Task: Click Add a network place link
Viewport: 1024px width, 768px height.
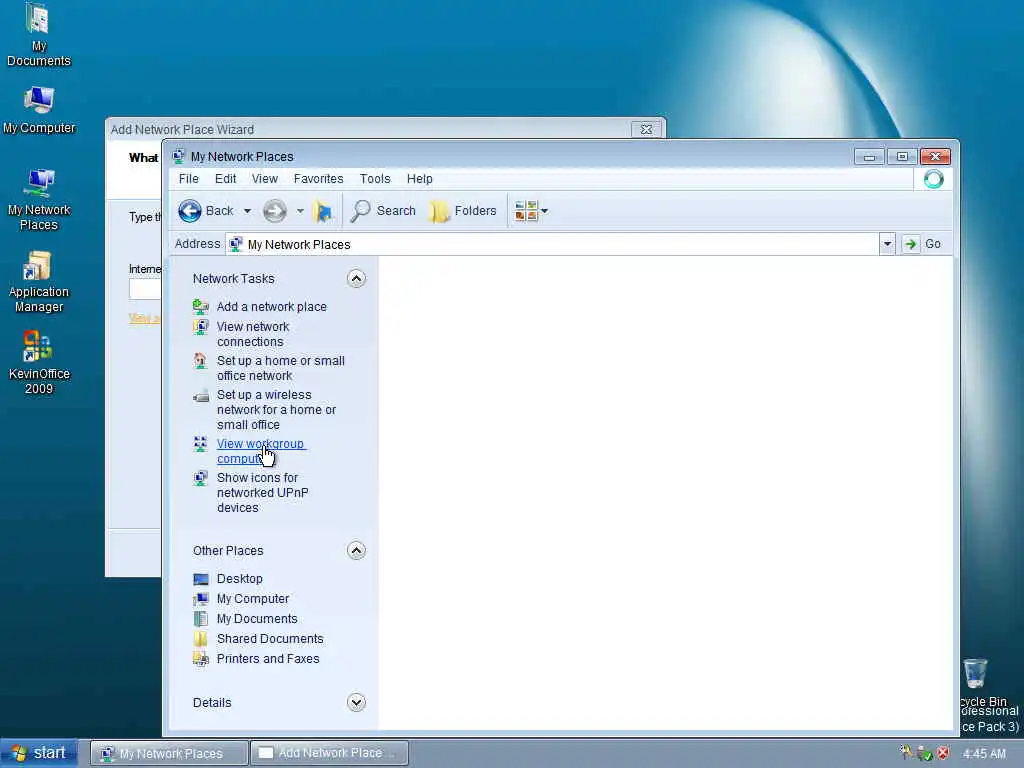Action: (x=272, y=307)
